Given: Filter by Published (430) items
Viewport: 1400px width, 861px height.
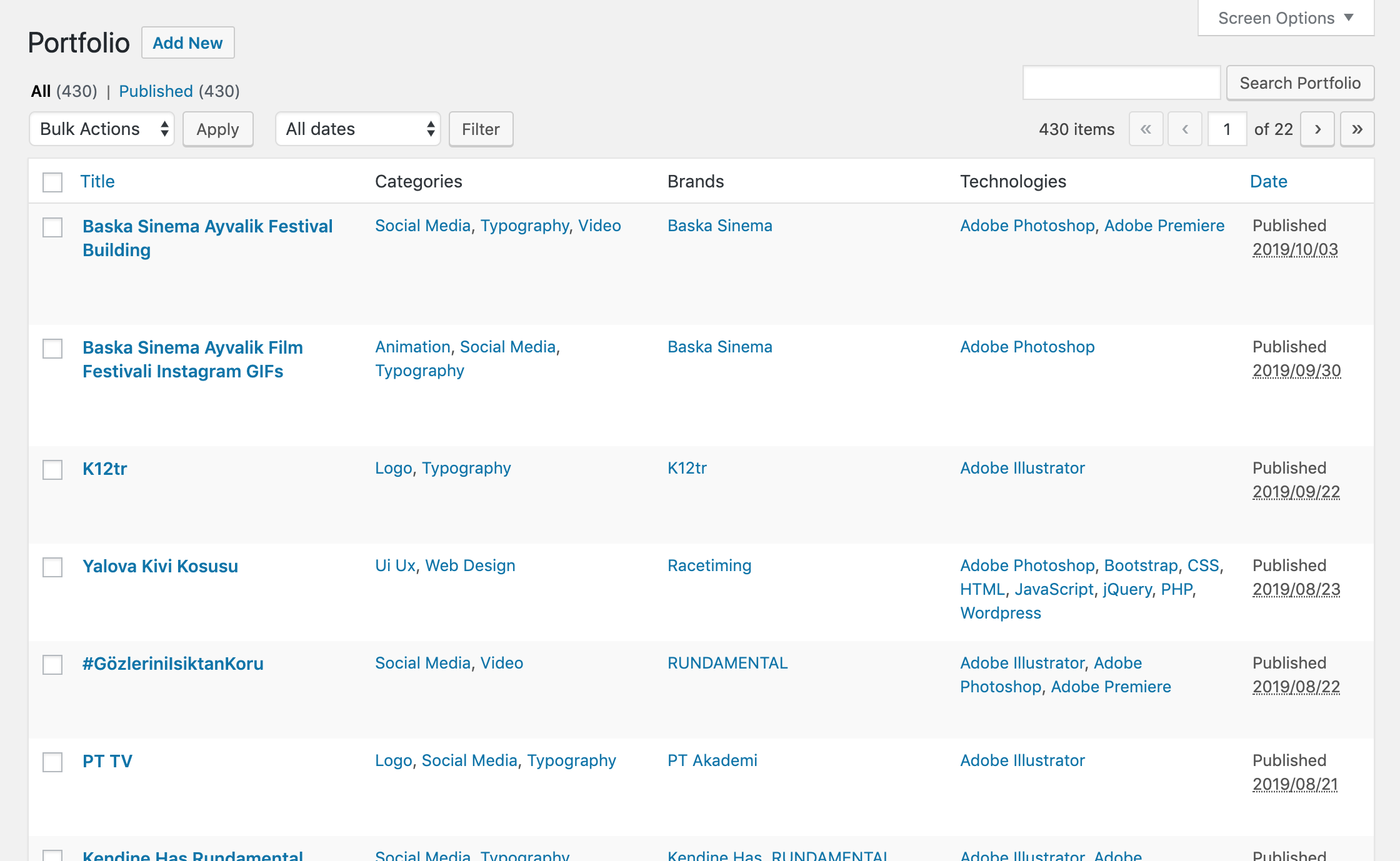Looking at the screenshot, I should point(179,91).
